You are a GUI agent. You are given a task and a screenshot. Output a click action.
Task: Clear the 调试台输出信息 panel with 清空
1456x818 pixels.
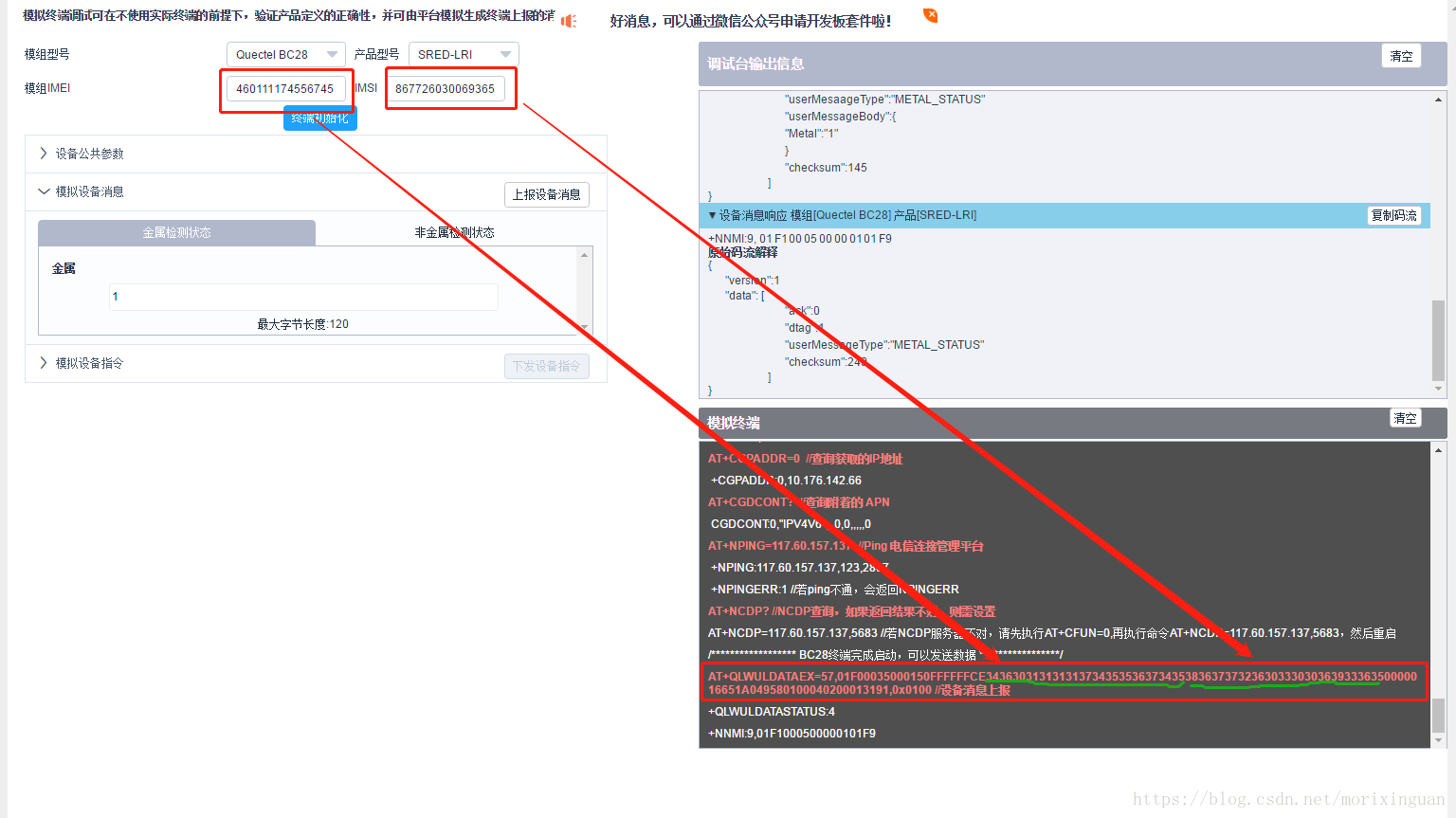(x=1401, y=56)
